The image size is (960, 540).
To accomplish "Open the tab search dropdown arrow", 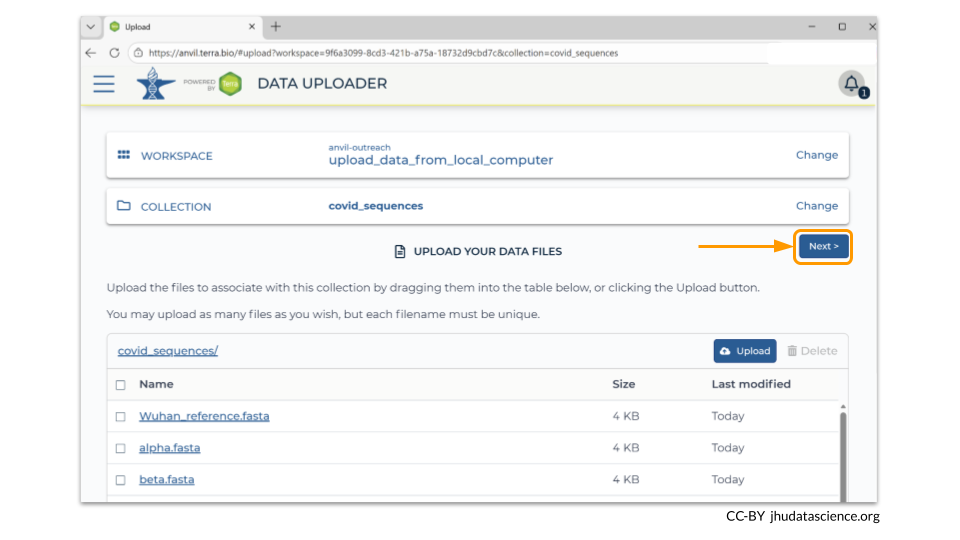I will click(x=91, y=27).
